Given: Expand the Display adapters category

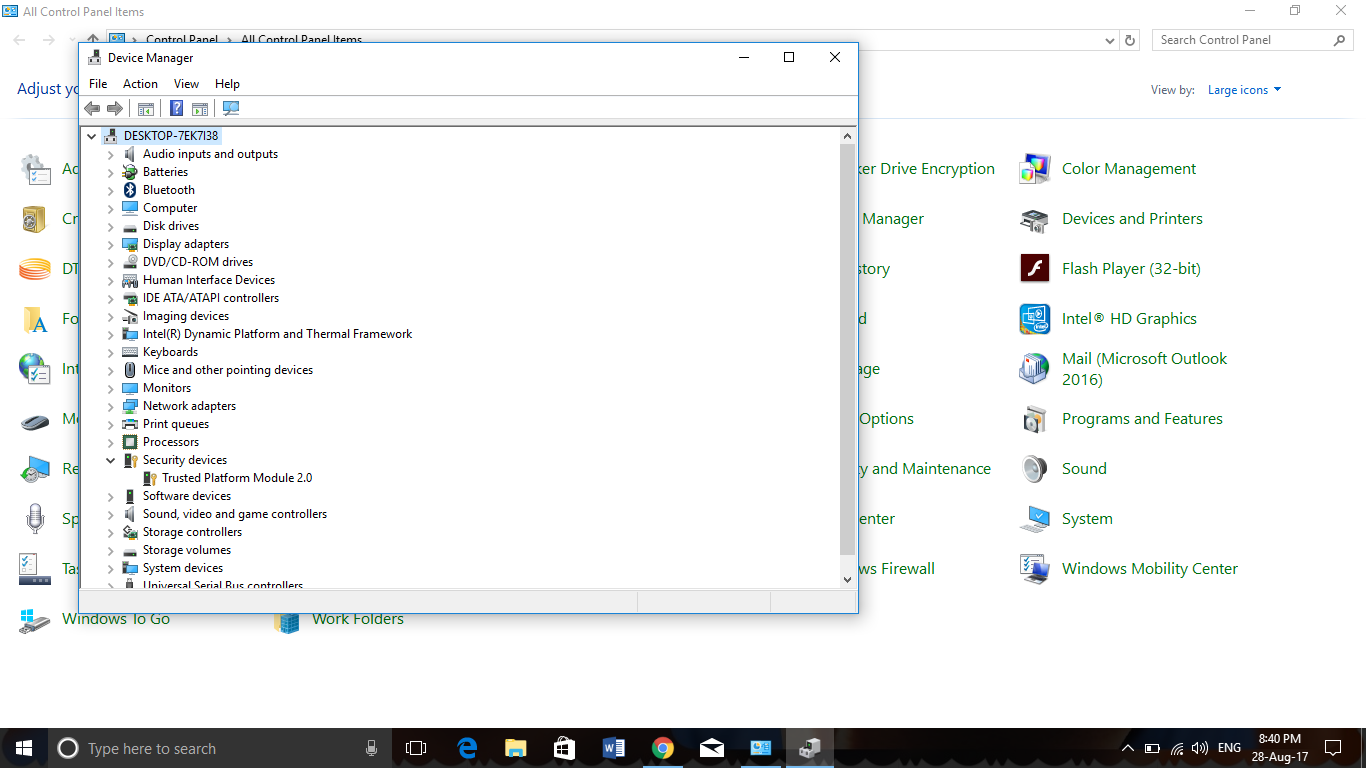Looking at the screenshot, I should (110, 244).
